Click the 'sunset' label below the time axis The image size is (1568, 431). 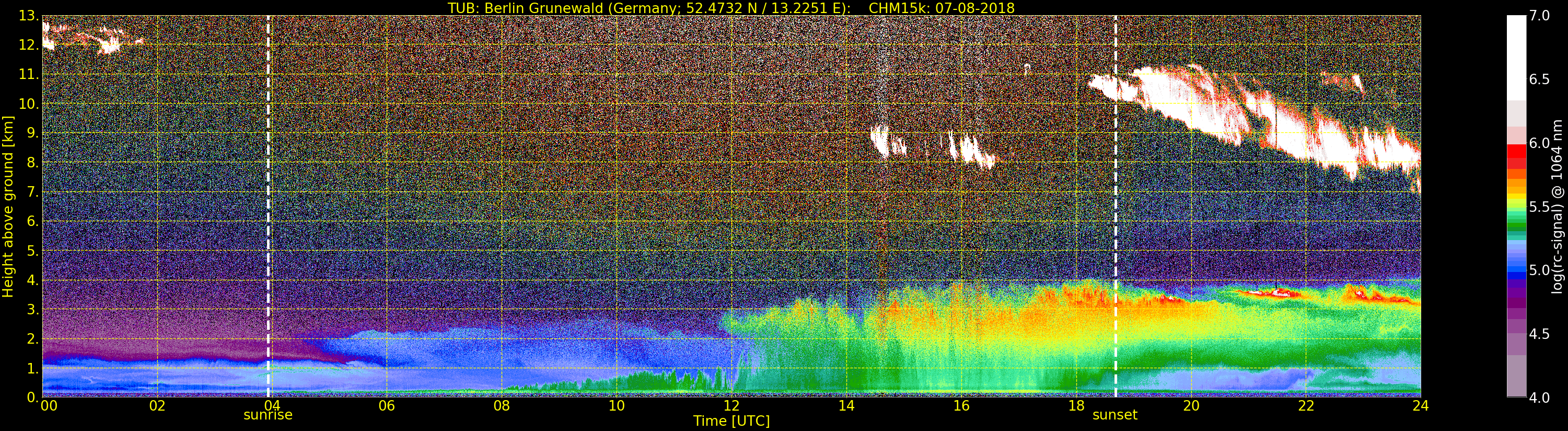click(1115, 415)
